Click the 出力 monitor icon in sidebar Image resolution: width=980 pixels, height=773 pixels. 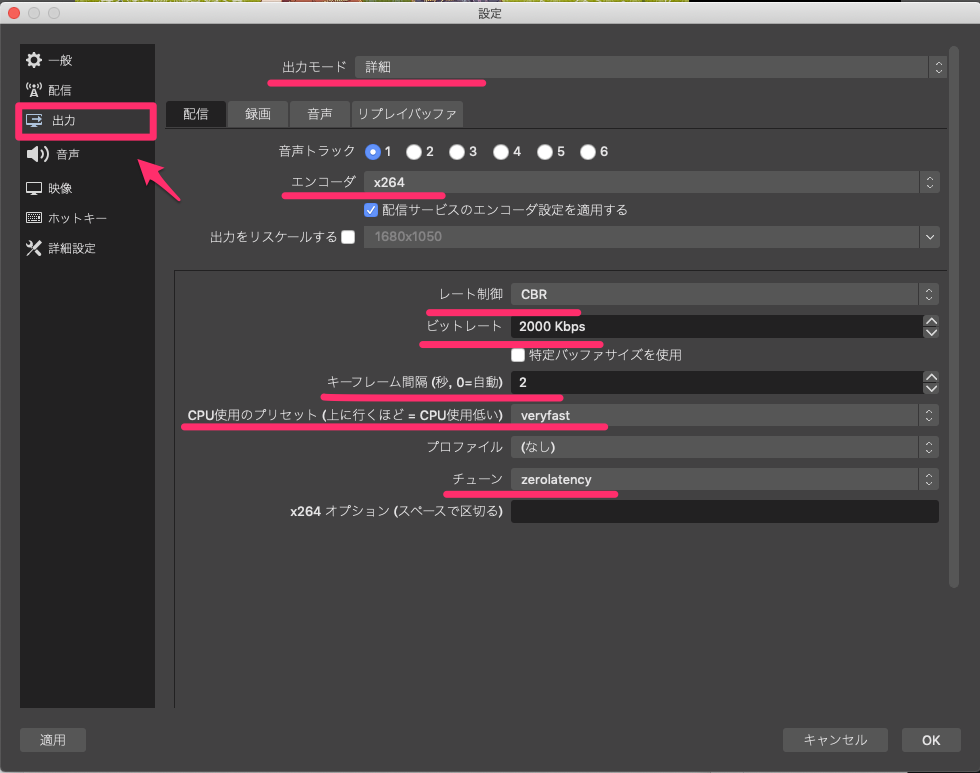(34, 120)
